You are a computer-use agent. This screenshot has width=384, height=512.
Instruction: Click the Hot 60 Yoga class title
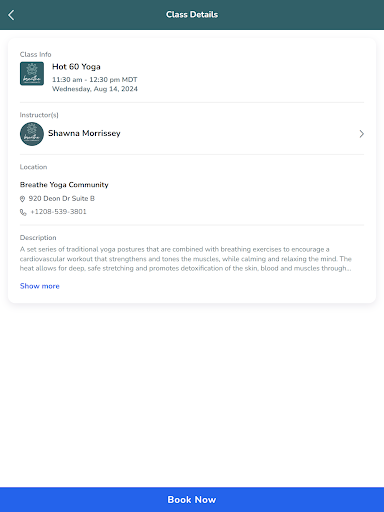coord(76,67)
